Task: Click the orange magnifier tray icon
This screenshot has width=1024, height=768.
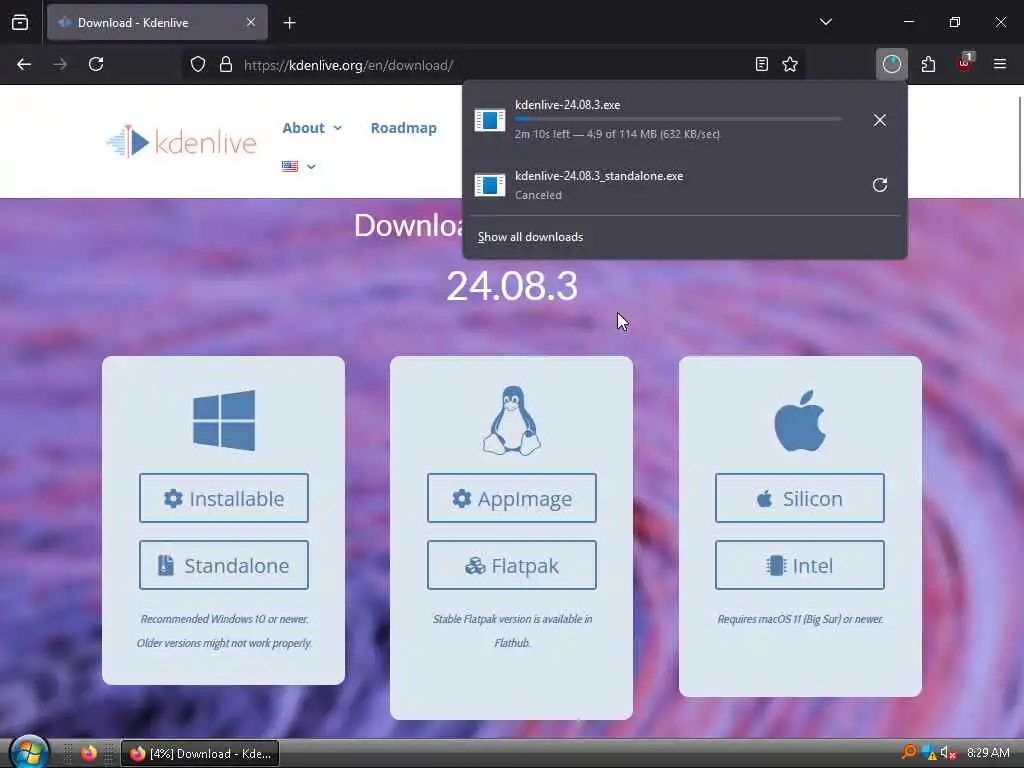Action: pyautogui.click(x=908, y=752)
